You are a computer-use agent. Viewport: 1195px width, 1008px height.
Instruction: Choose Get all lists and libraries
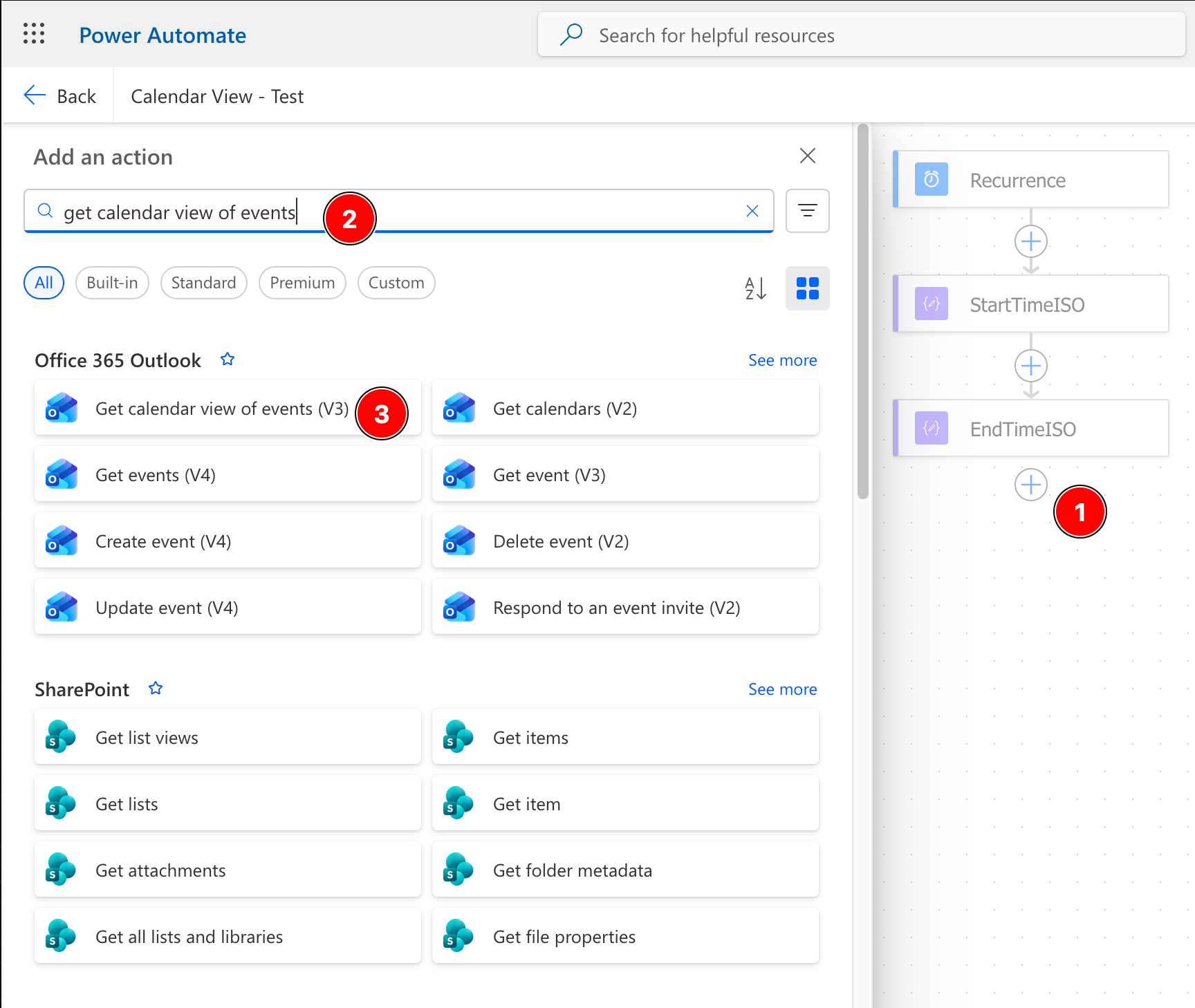point(228,936)
